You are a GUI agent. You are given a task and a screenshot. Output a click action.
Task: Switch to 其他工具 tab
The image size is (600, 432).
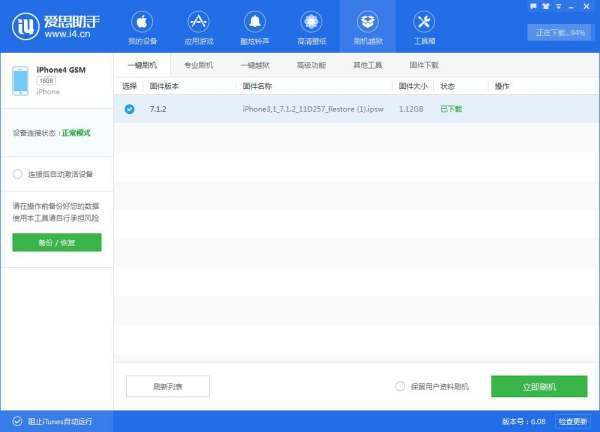(x=368, y=65)
